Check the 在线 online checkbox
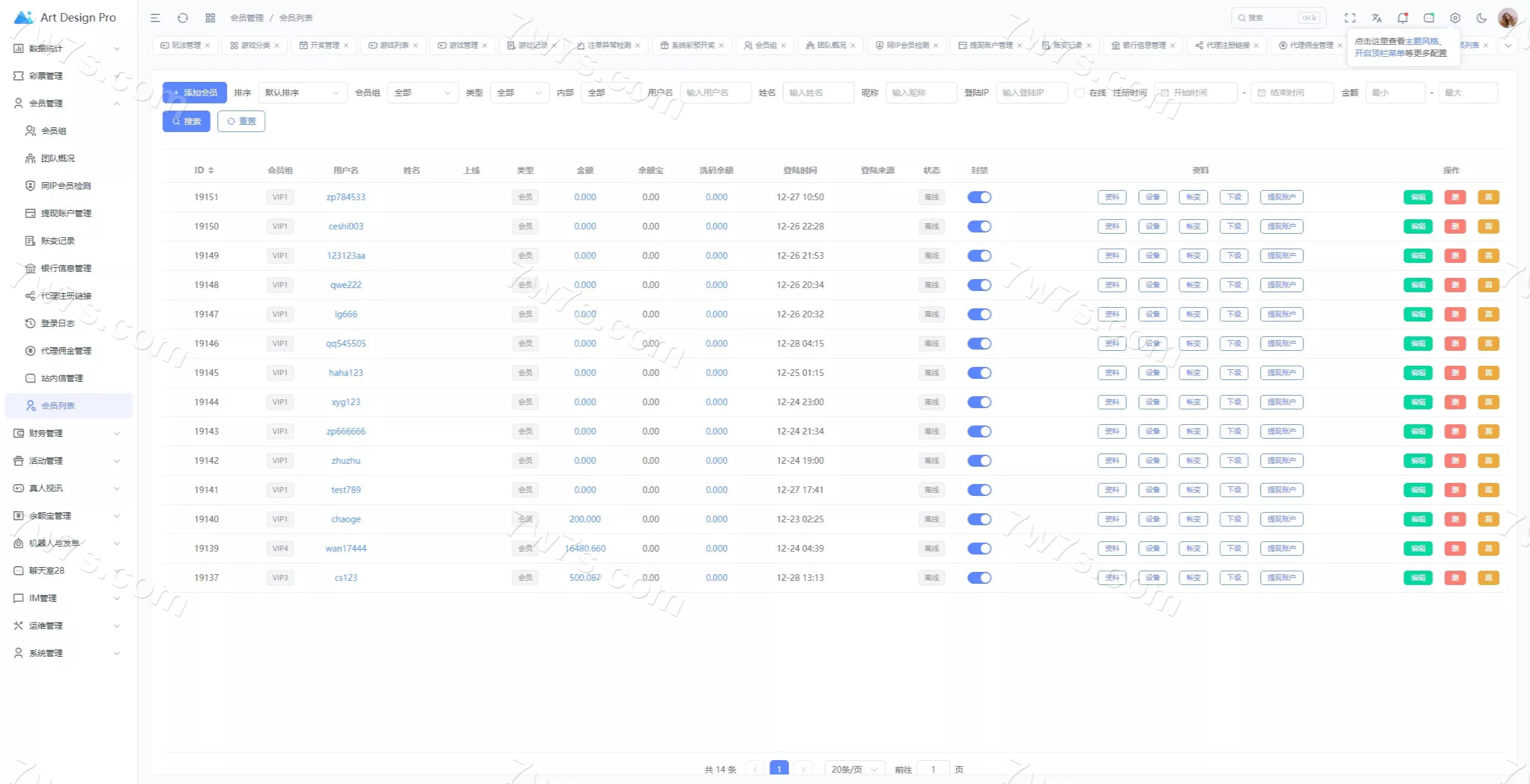The height and width of the screenshot is (784, 1530). pyautogui.click(x=1079, y=93)
